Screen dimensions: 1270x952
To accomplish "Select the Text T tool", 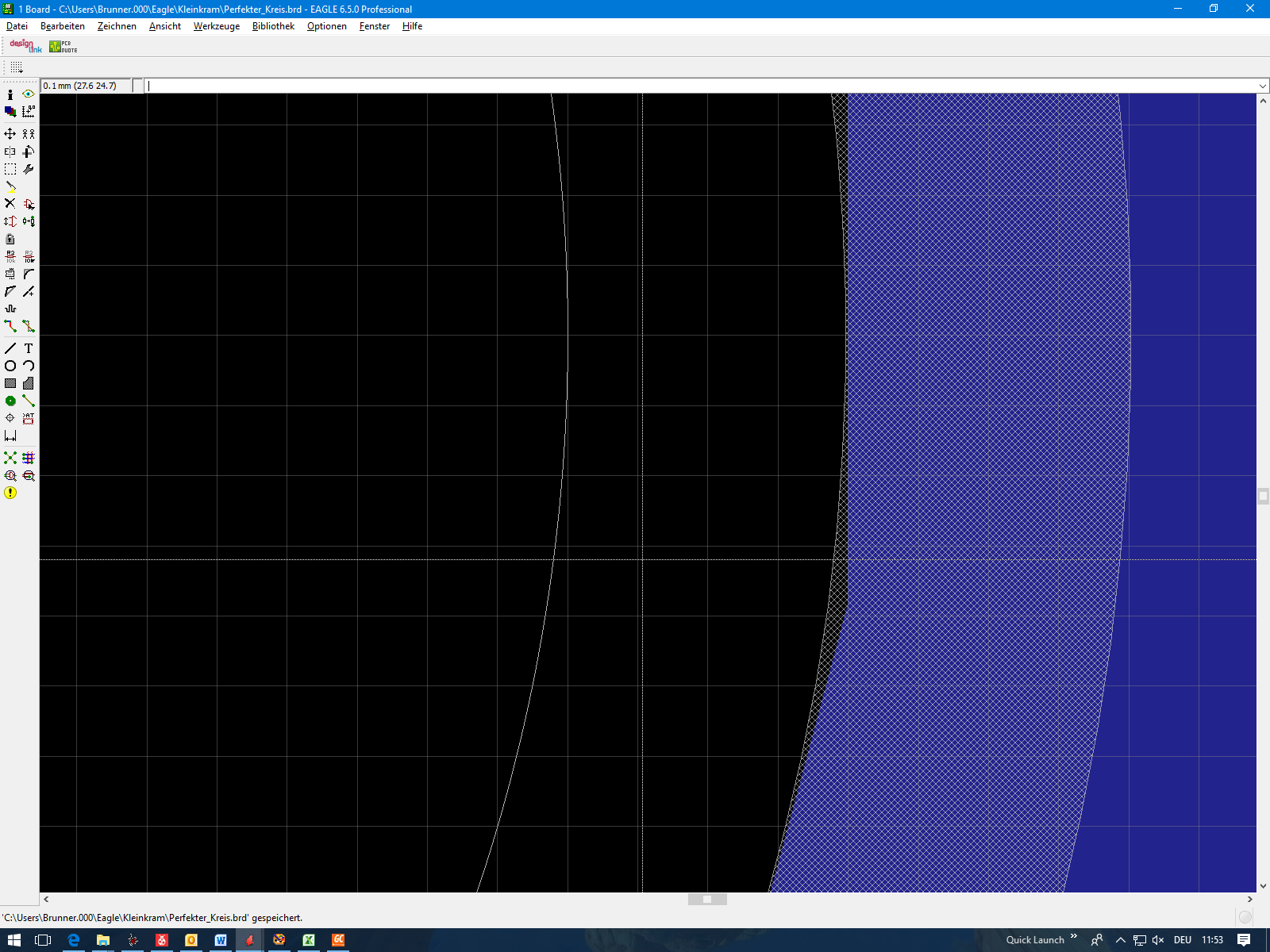I will click(x=29, y=348).
